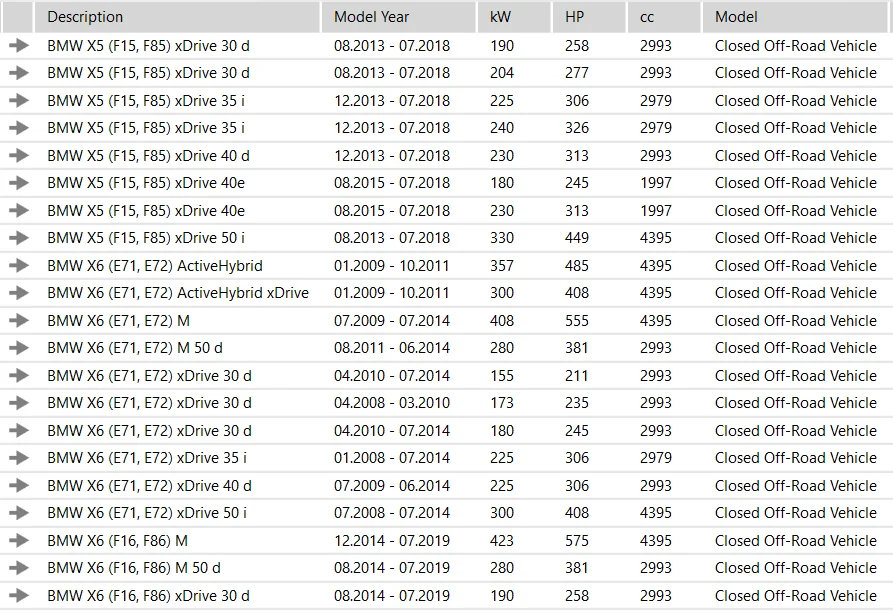Click the HP column header

(575, 17)
